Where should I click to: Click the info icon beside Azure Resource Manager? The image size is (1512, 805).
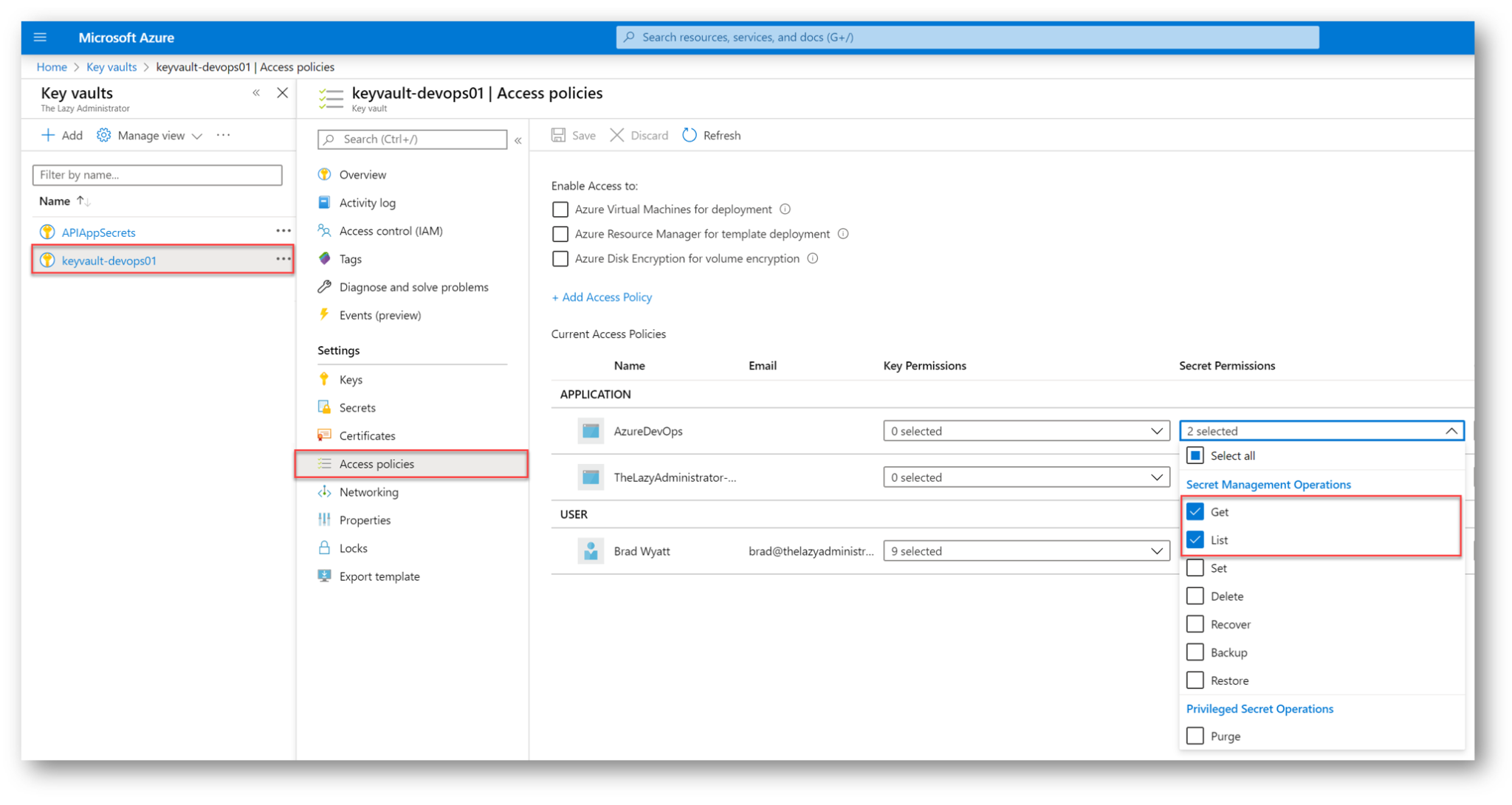pyautogui.click(x=843, y=234)
